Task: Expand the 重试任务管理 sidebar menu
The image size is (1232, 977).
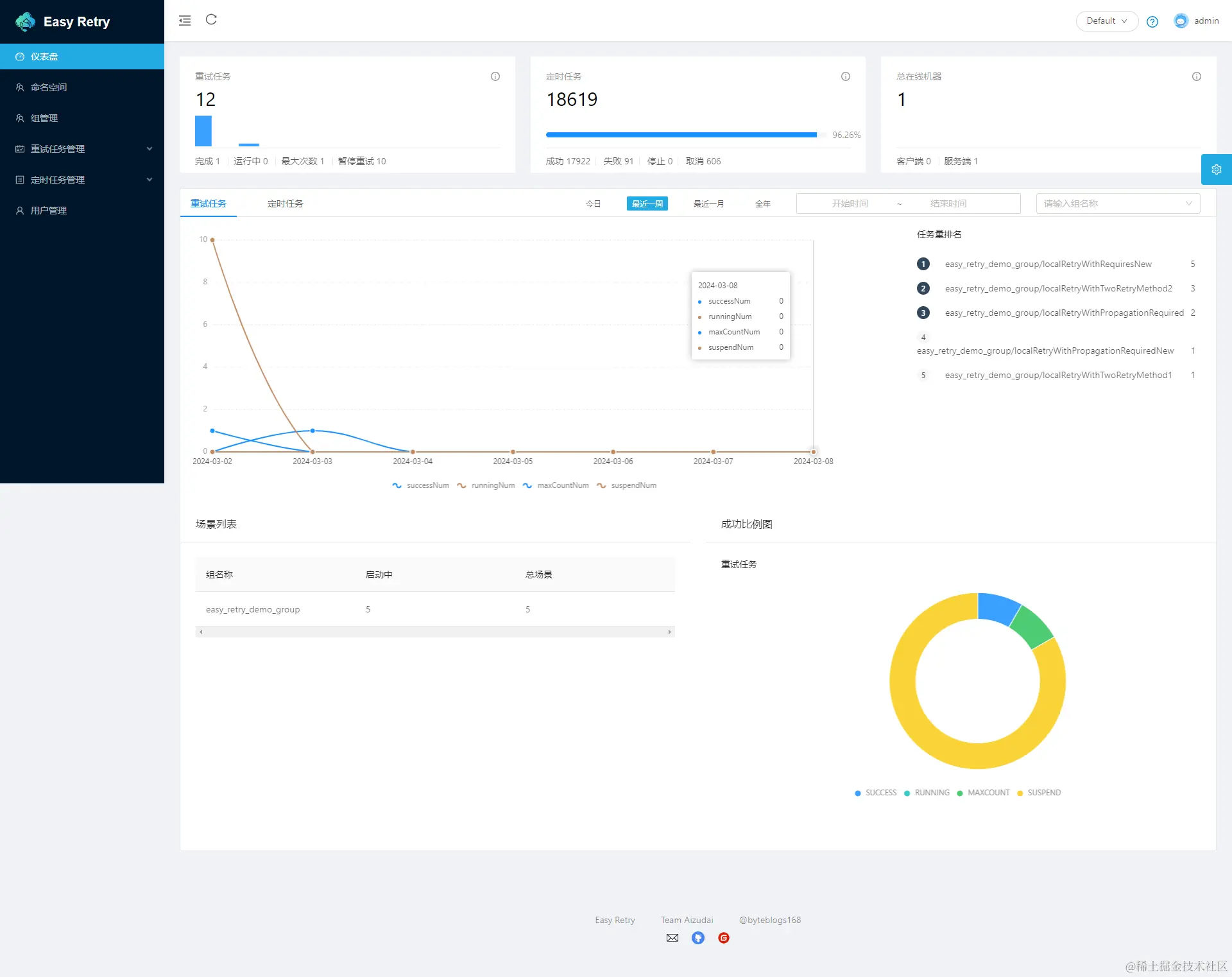Action: [x=82, y=149]
